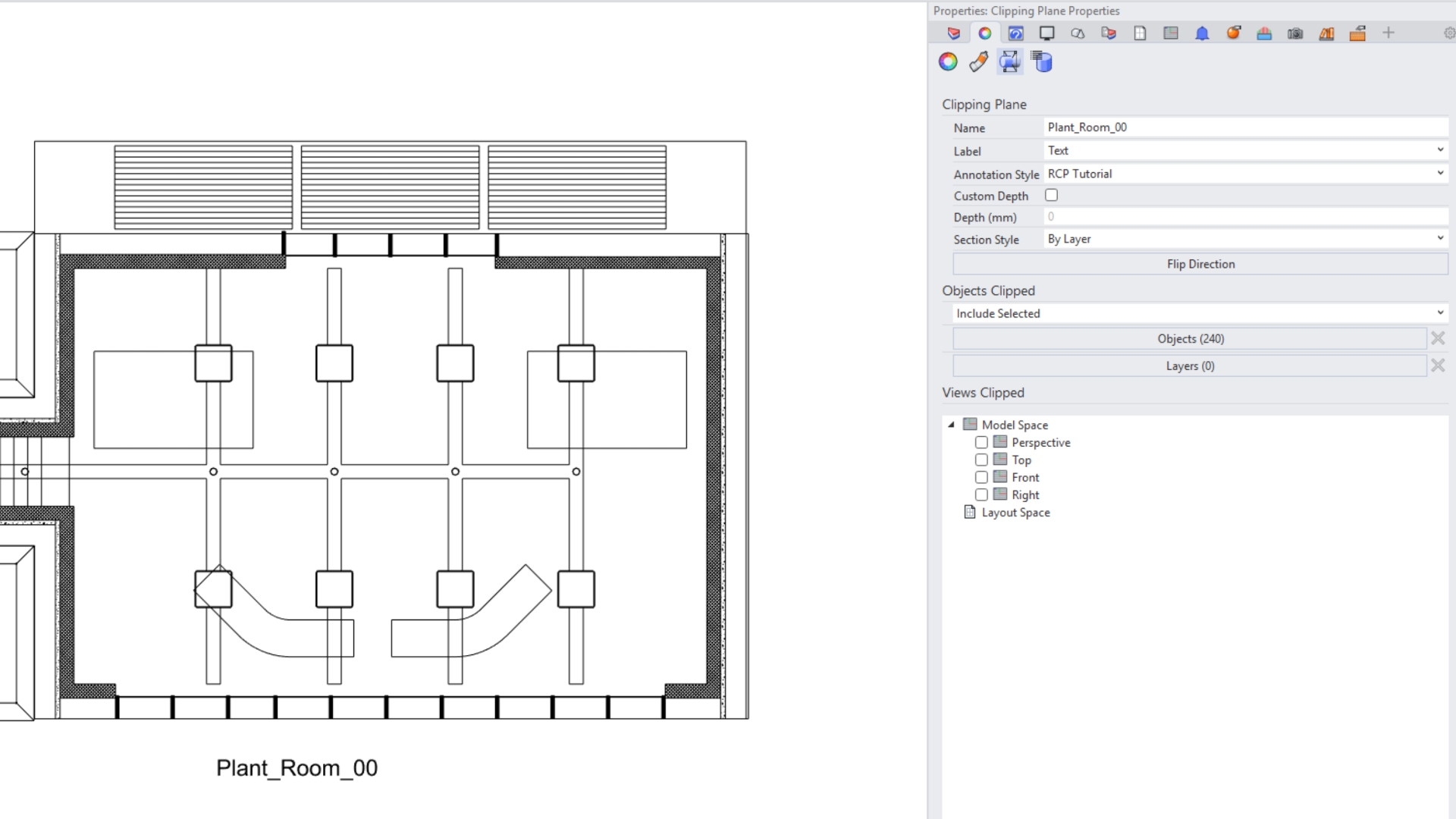Add a new panel tab with plus

coord(1389,33)
